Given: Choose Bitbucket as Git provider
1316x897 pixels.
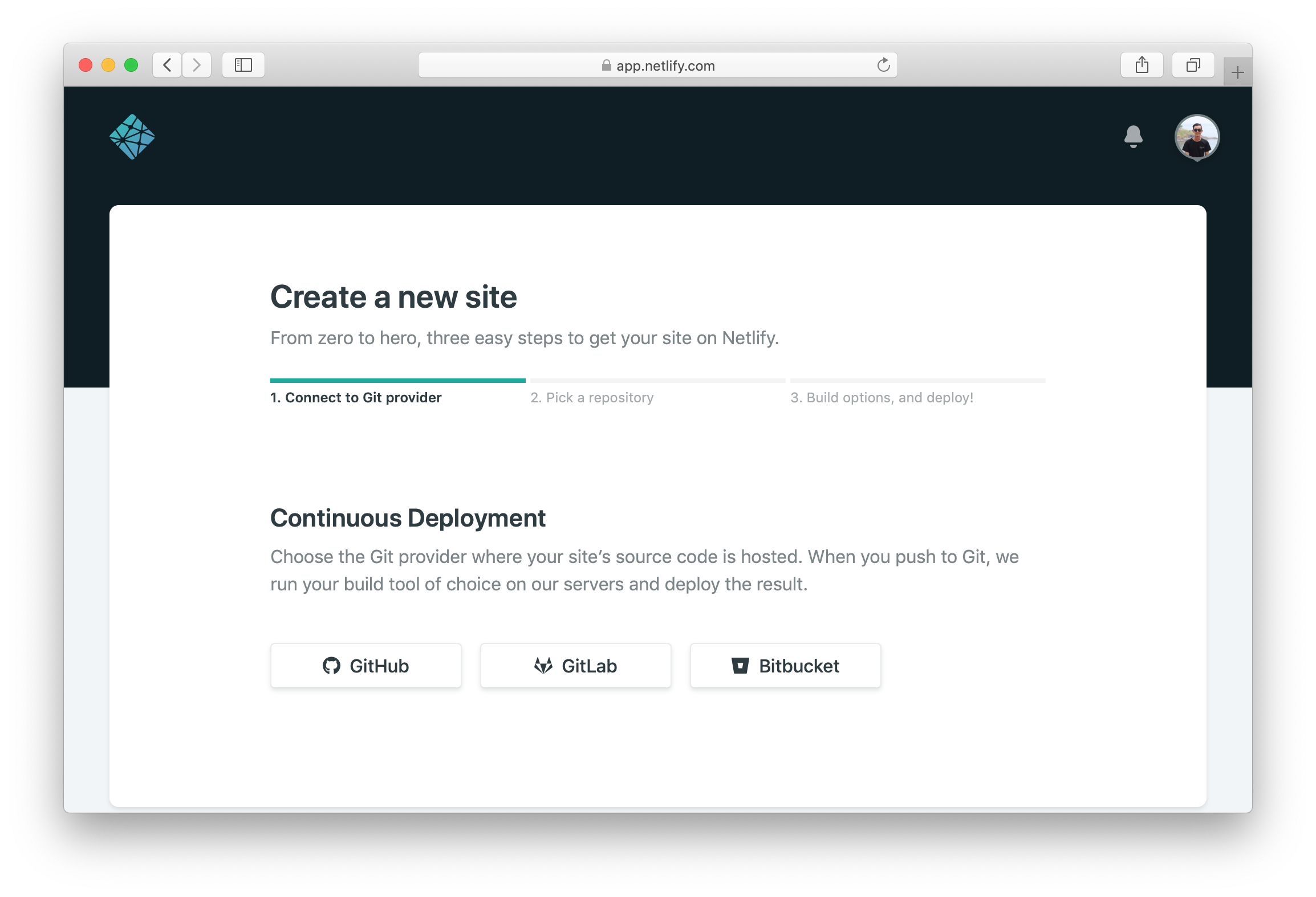Looking at the screenshot, I should pyautogui.click(x=785, y=666).
